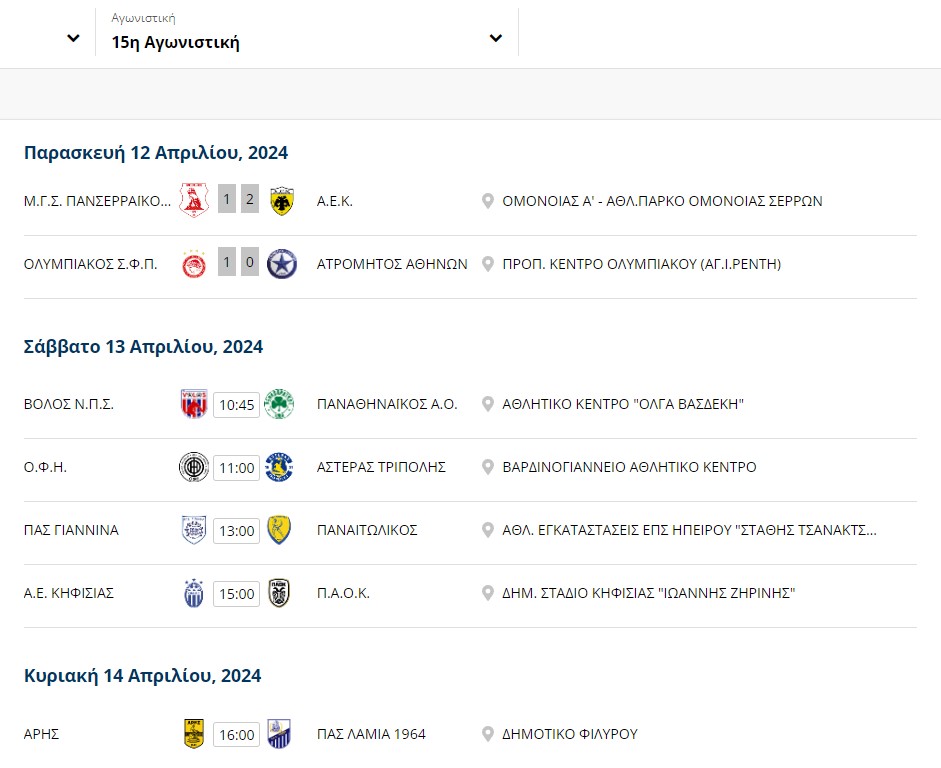
Task: Click the Π.Α.Ο.Κ. black shield logo
Action: pyautogui.click(x=279, y=593)
